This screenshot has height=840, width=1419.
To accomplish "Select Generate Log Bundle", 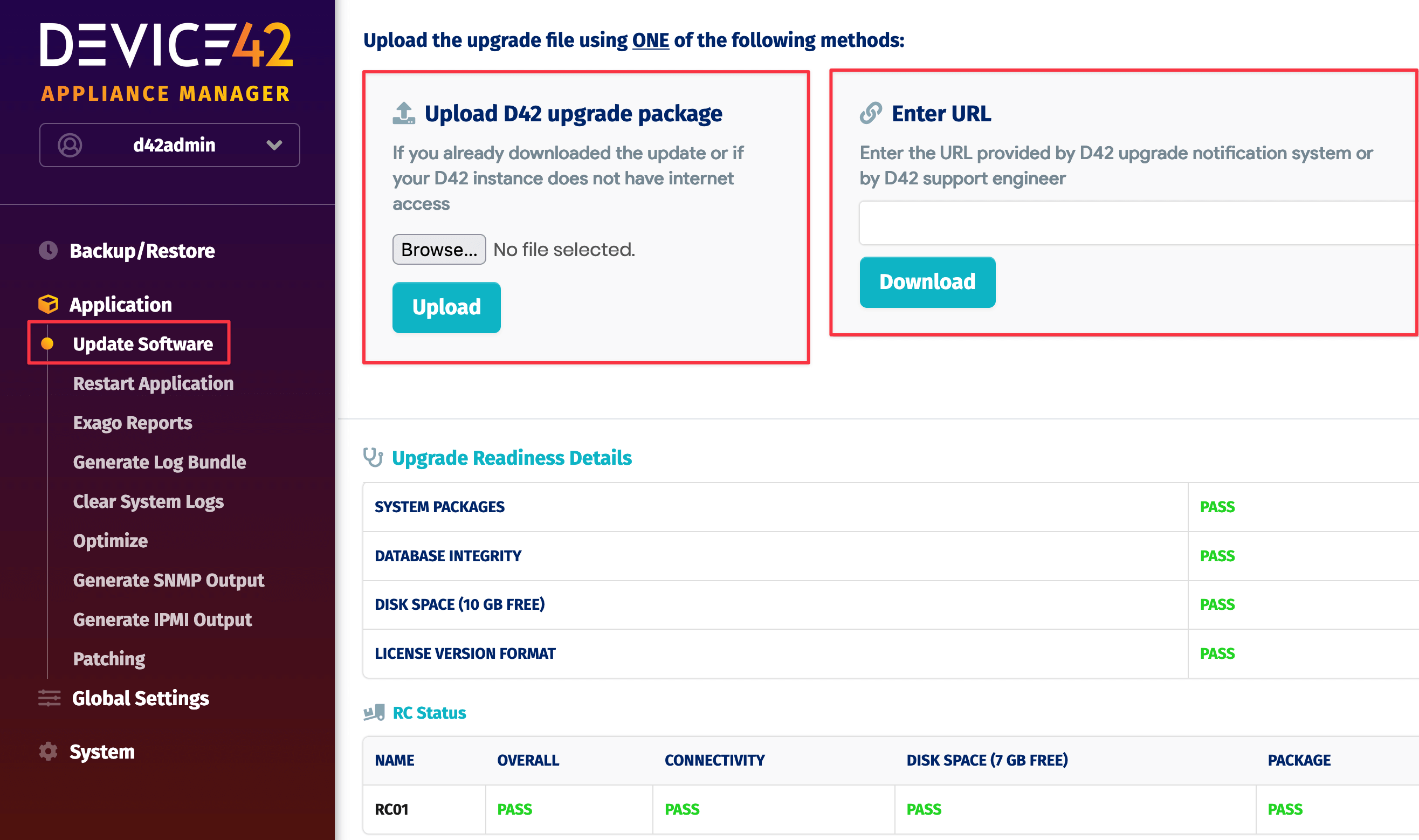I will pyautogui.click(x=159, y=462).
